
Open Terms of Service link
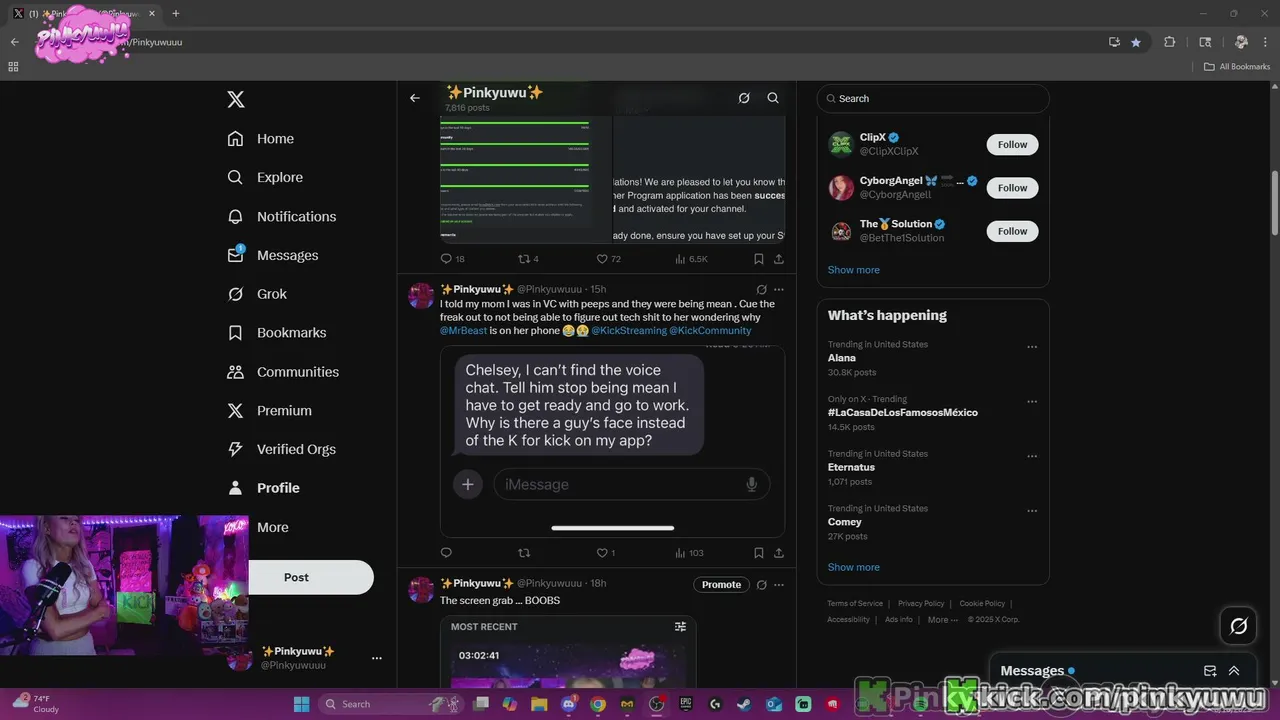click(x=855, y=604)
